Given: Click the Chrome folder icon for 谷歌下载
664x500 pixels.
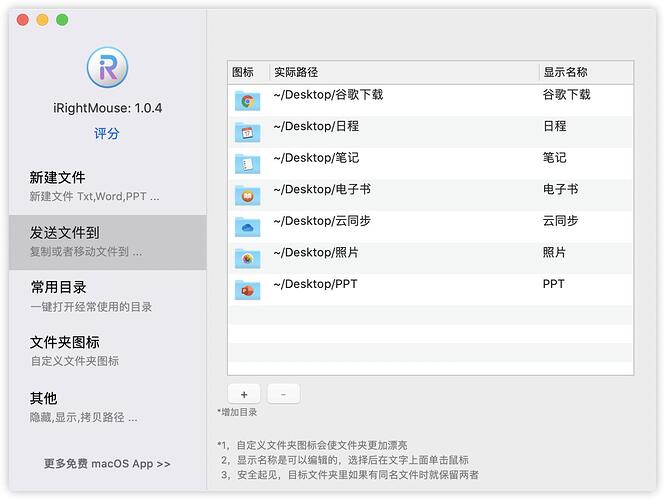Looking at the screenshot, I should click(247, 100).
